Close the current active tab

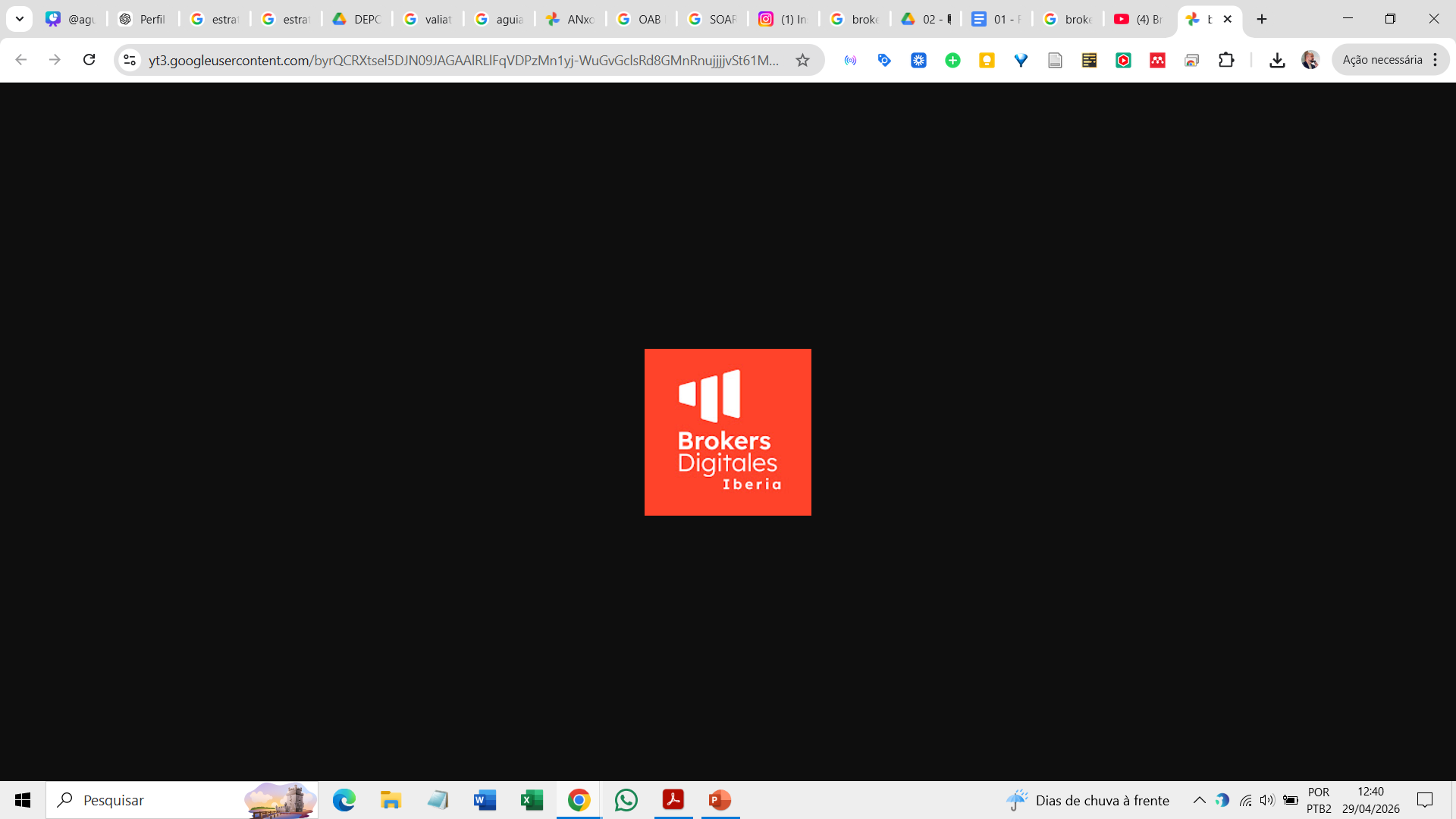[1228, 19]
